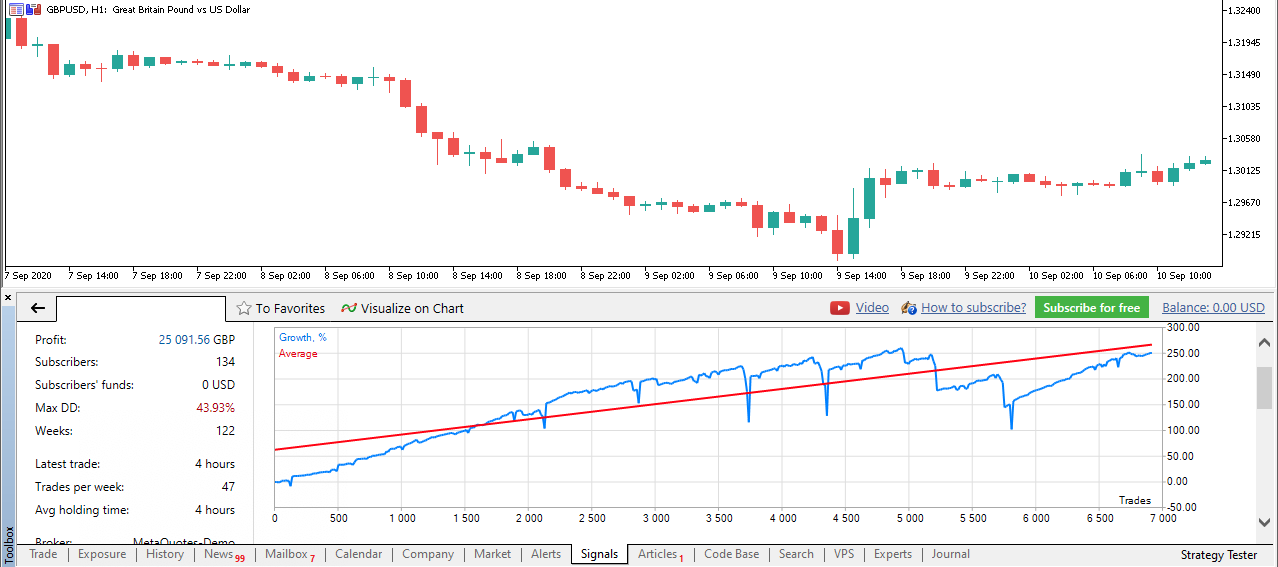Viewport: 1278px width, 567px height.
Task: Click the signal panel scrollbar thumb
Action: [x=1265, y=387]
